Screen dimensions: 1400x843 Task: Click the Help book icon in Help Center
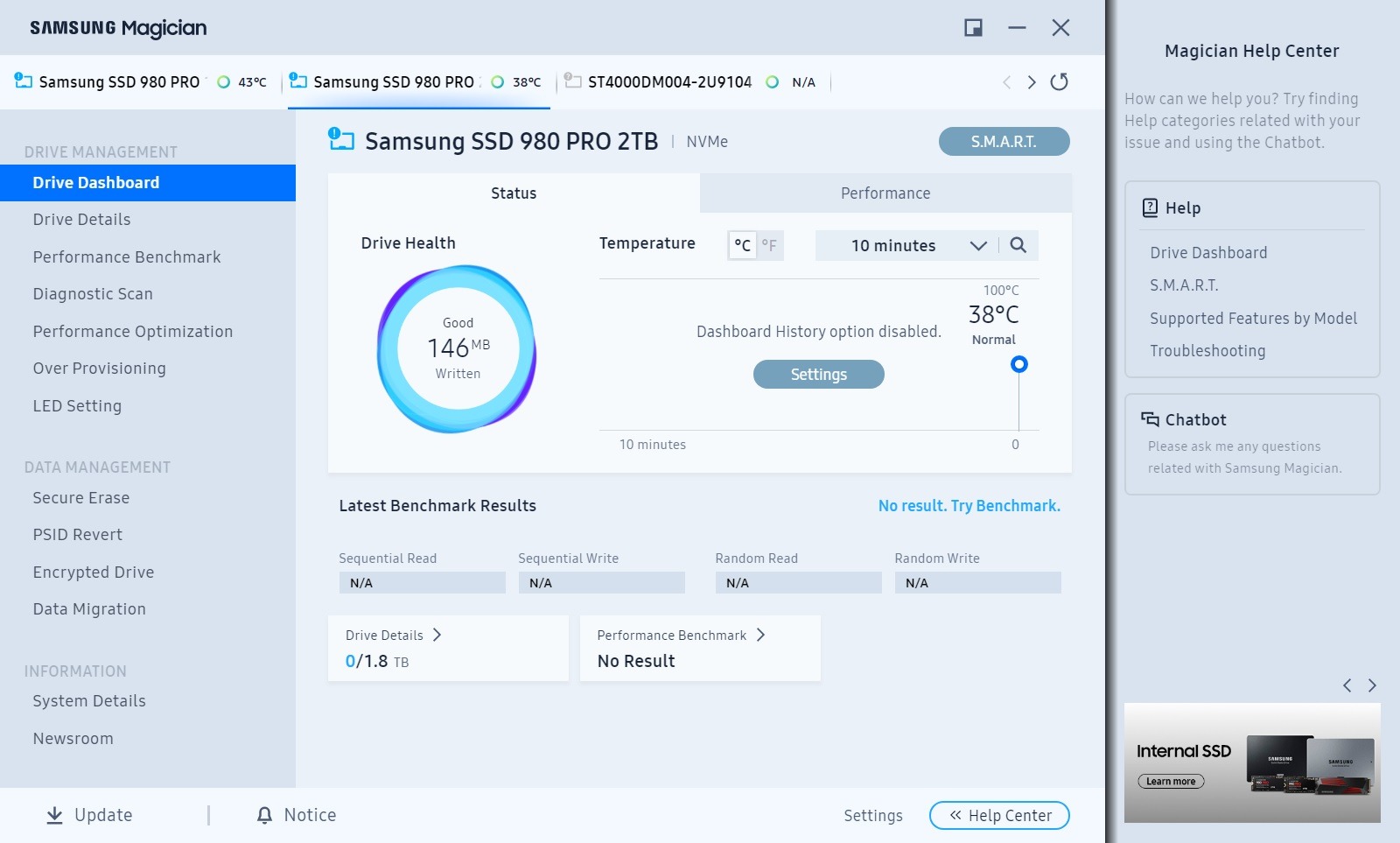pyautogui.click(x=1150, y=207)
